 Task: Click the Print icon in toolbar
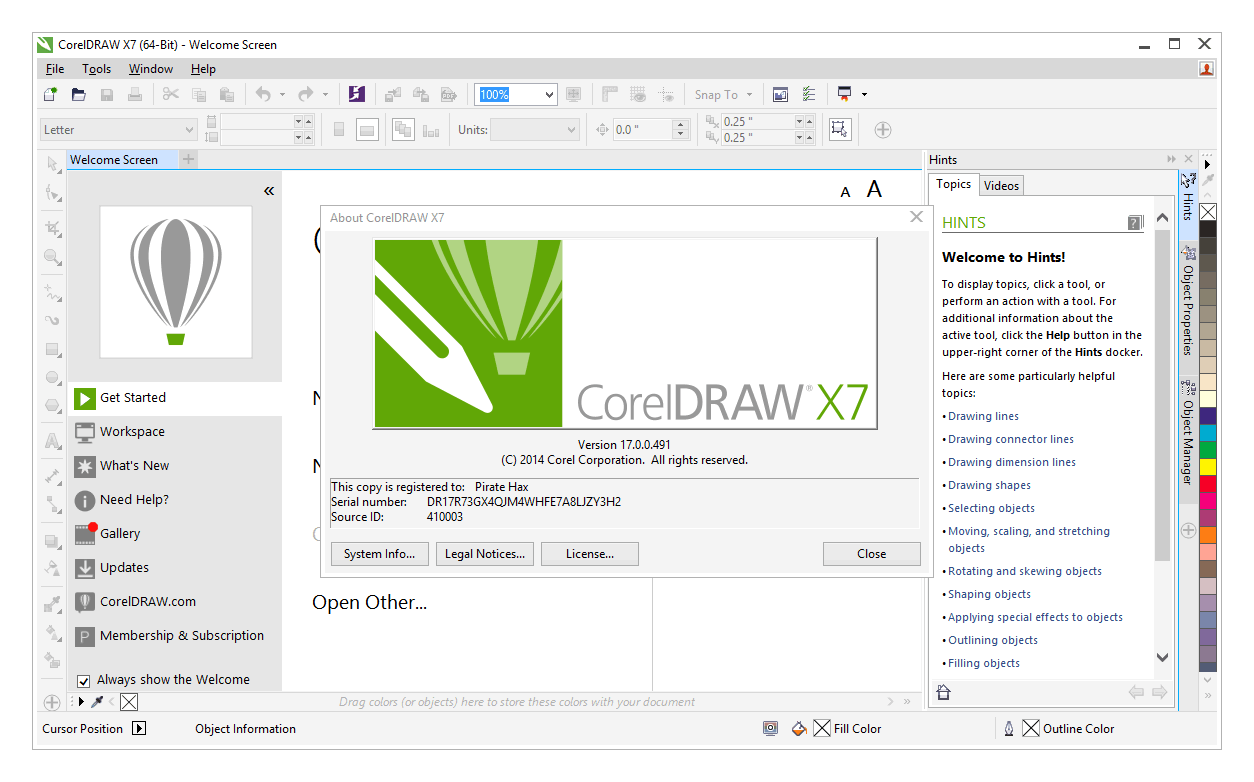point(134,94)
